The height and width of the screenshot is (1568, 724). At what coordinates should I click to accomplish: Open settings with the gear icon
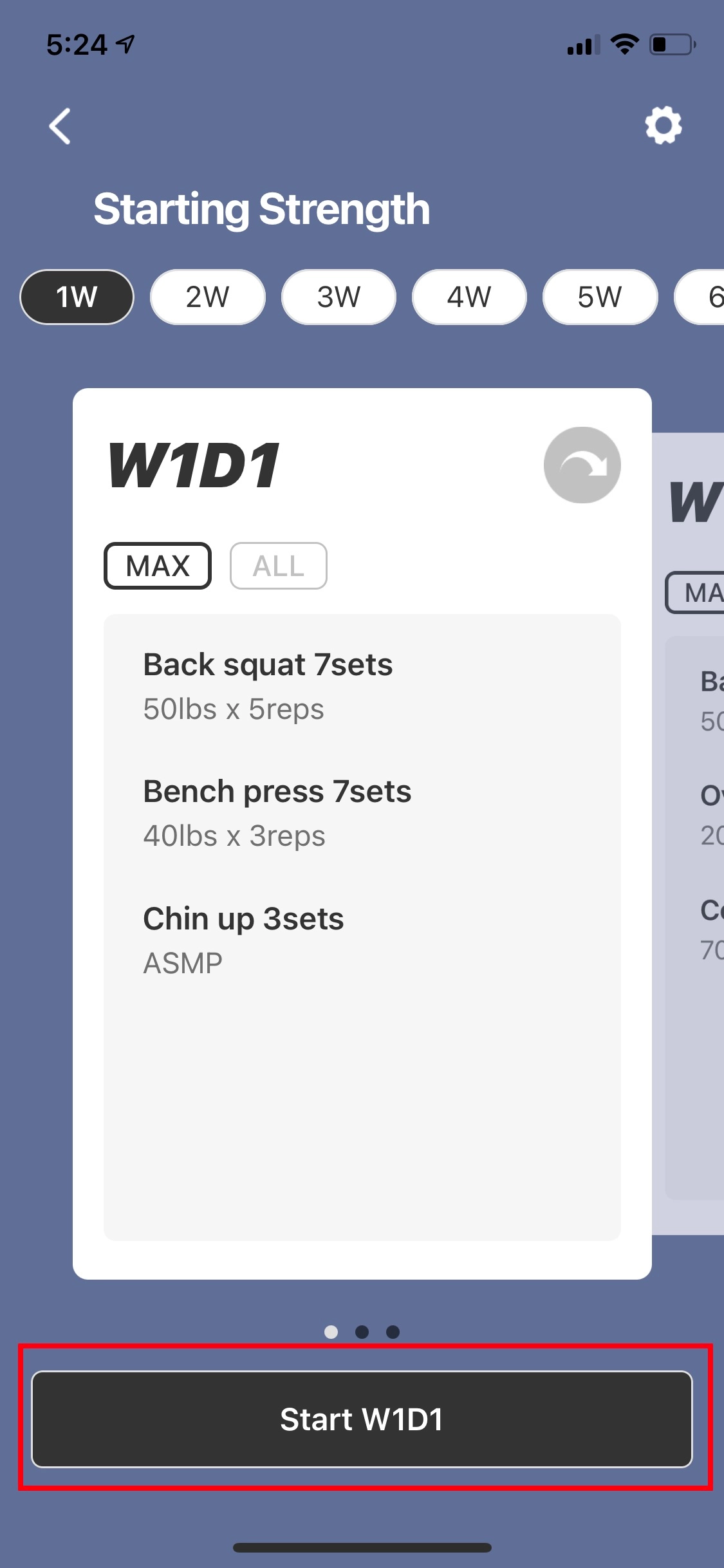point(664,125)
